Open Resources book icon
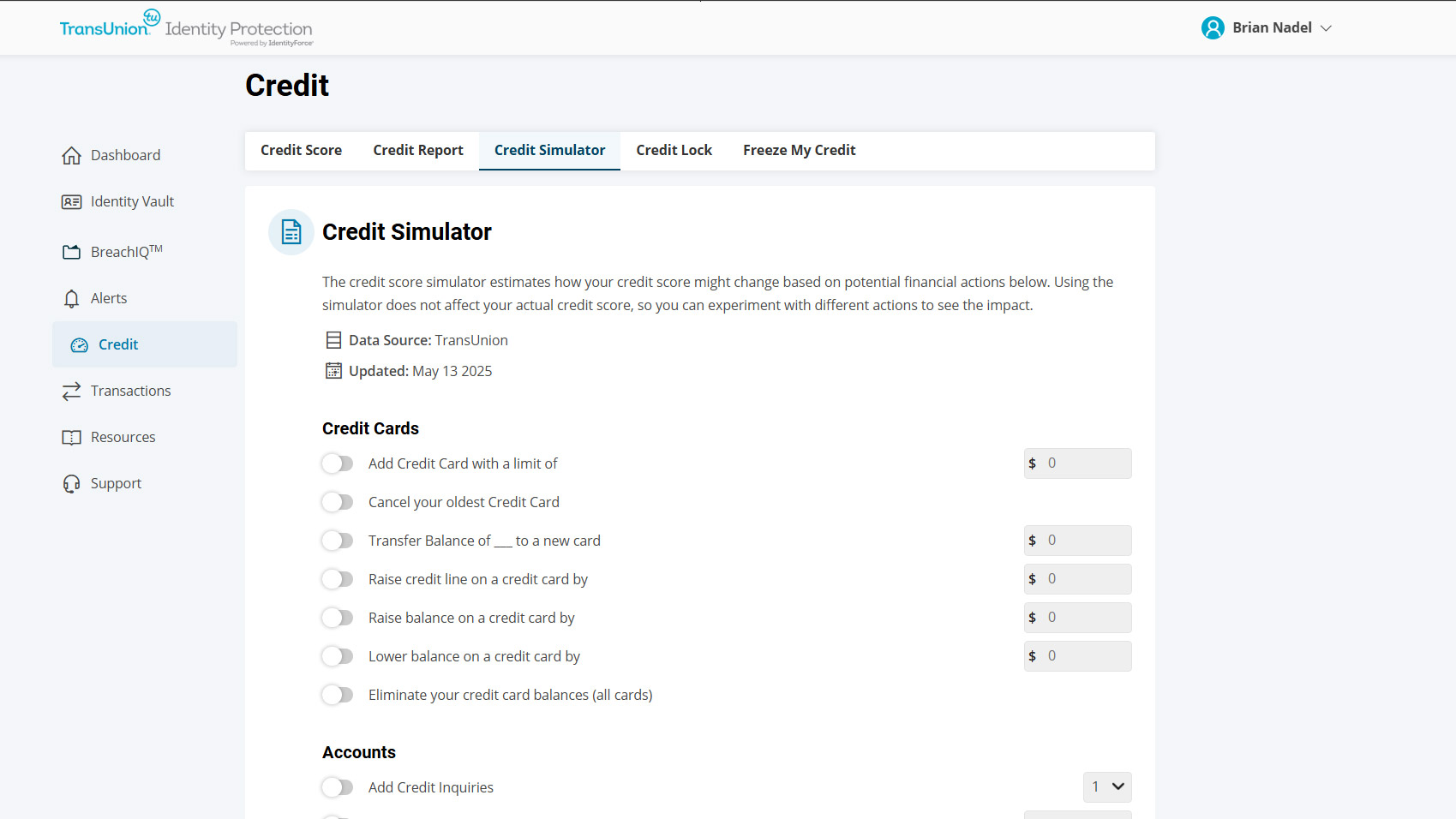This screenshot has width=1456, height=819. (71, 437)
